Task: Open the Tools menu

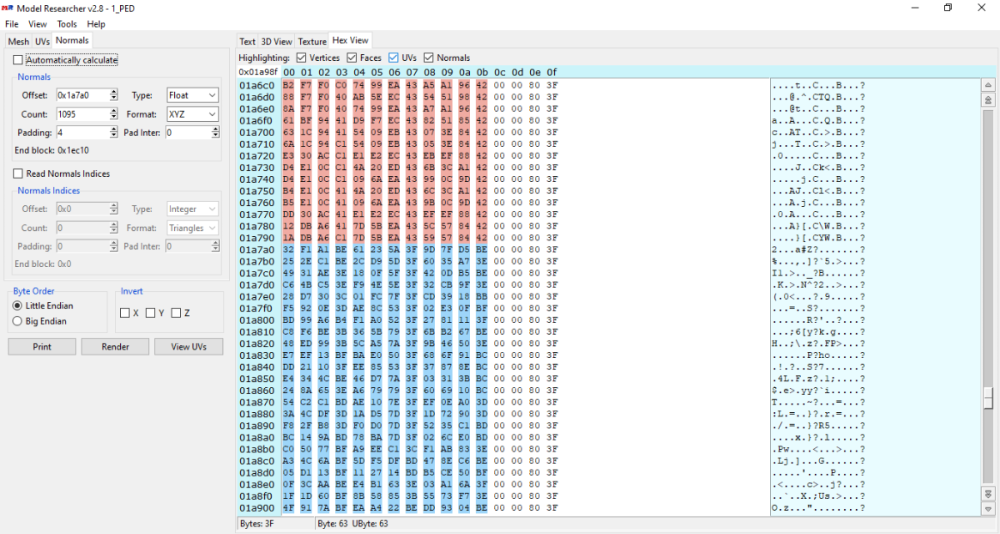Action: 67,24
